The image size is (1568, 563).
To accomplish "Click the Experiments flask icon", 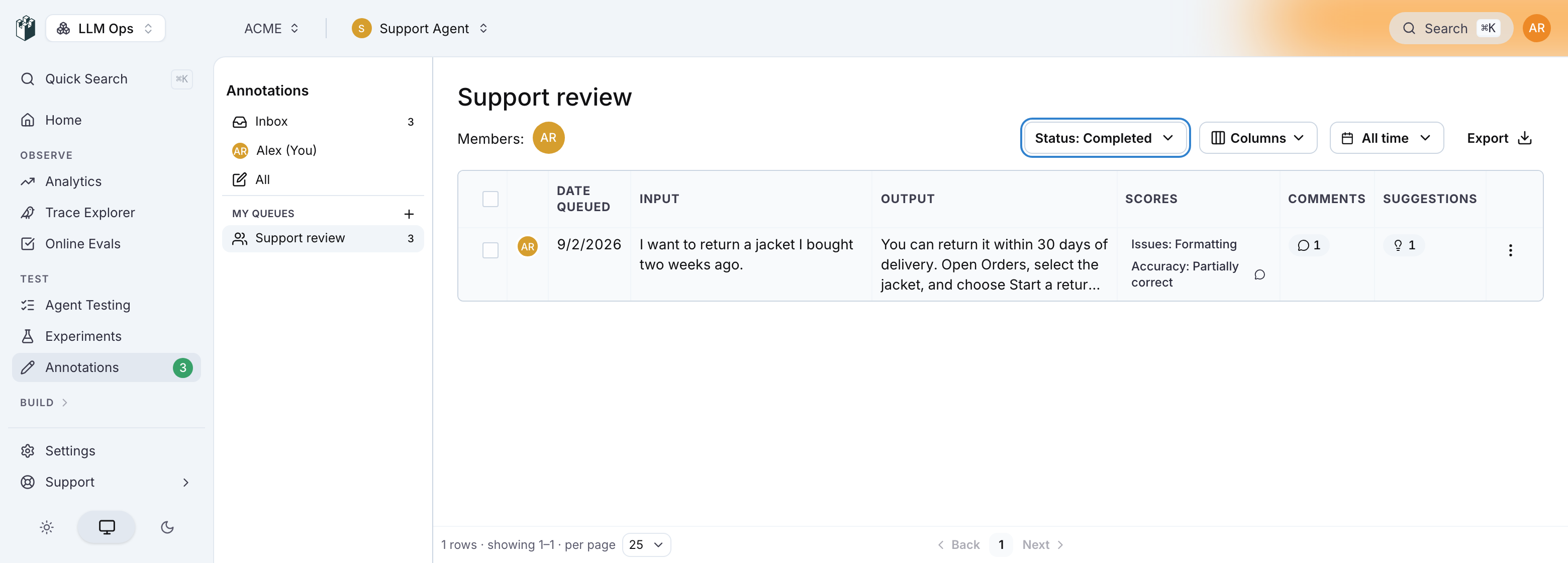I will [x=28, y=336].
